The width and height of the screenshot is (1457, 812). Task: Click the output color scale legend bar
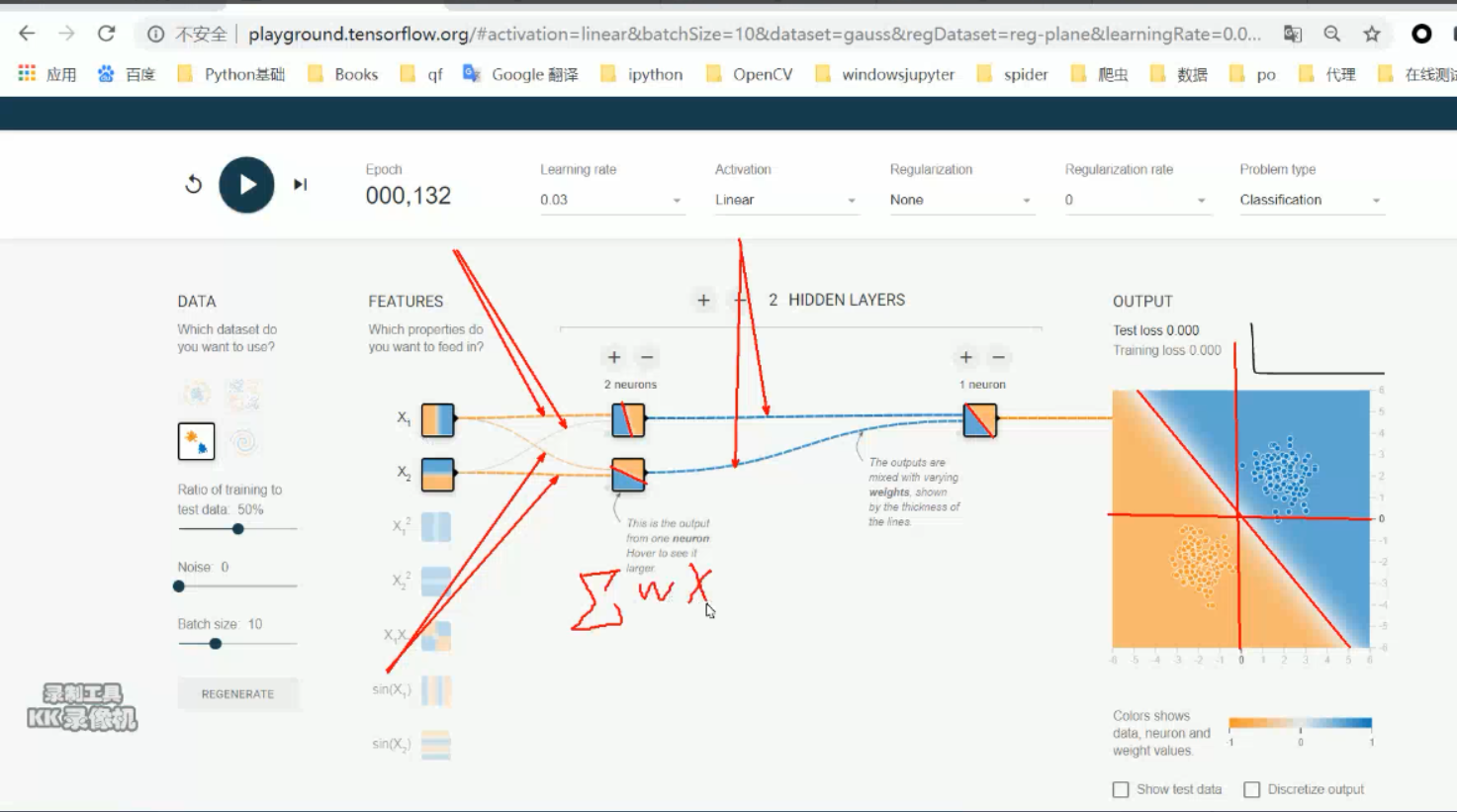[1301, 723]
